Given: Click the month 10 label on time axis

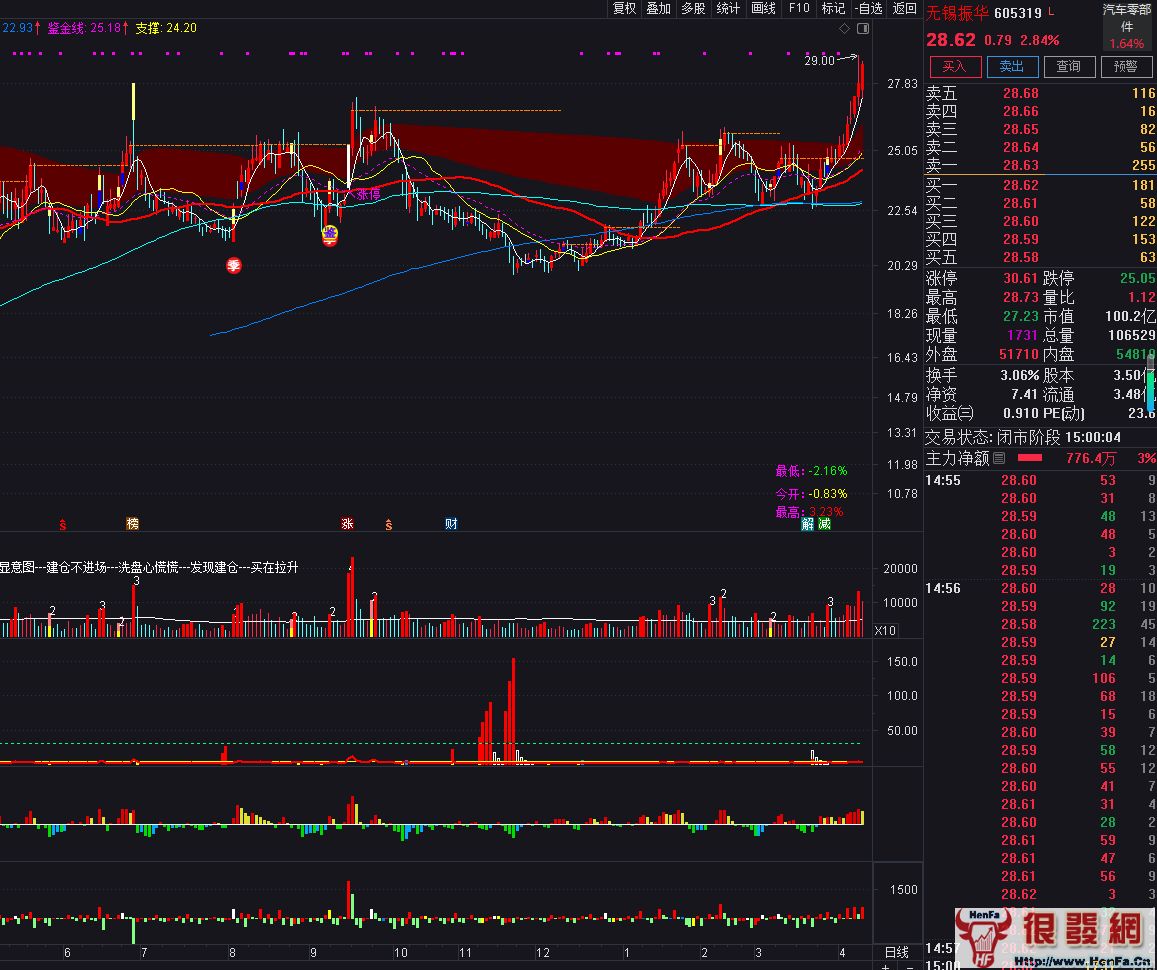Looking at the screenshot, I should pos(401,953).
